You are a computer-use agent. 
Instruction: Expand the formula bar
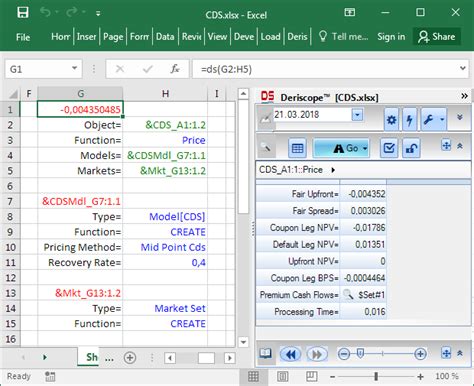point(462,68)
